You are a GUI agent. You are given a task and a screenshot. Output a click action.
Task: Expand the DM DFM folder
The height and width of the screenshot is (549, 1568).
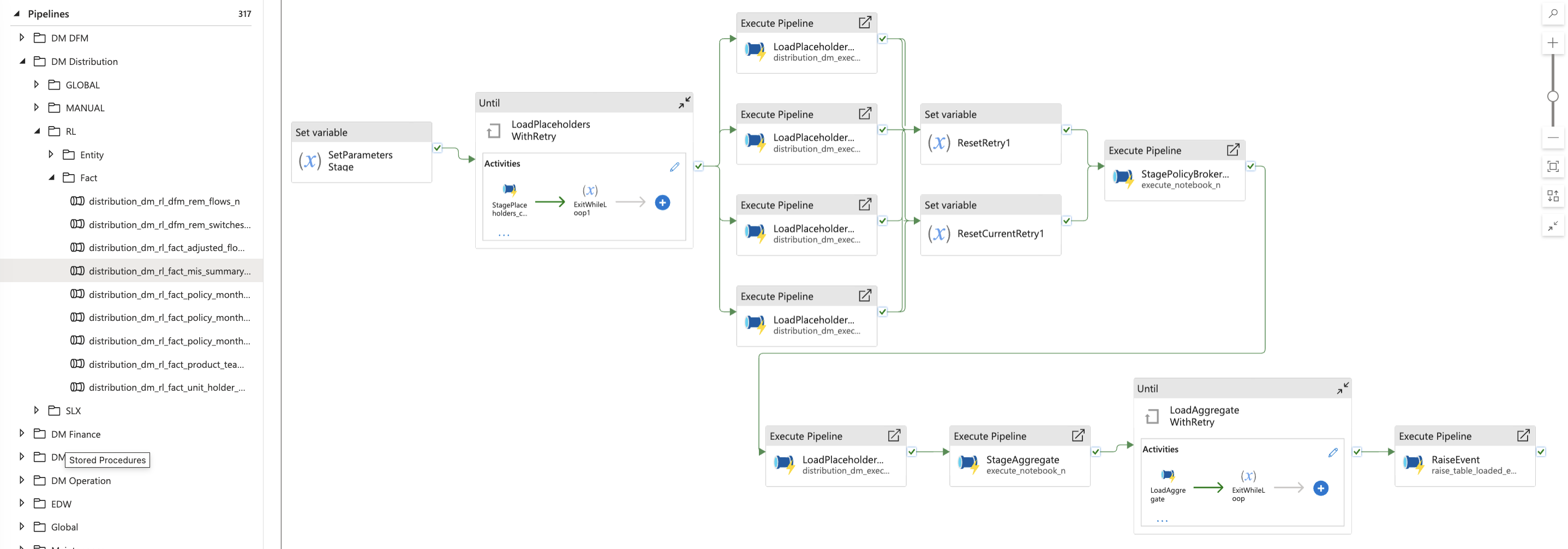22,38
